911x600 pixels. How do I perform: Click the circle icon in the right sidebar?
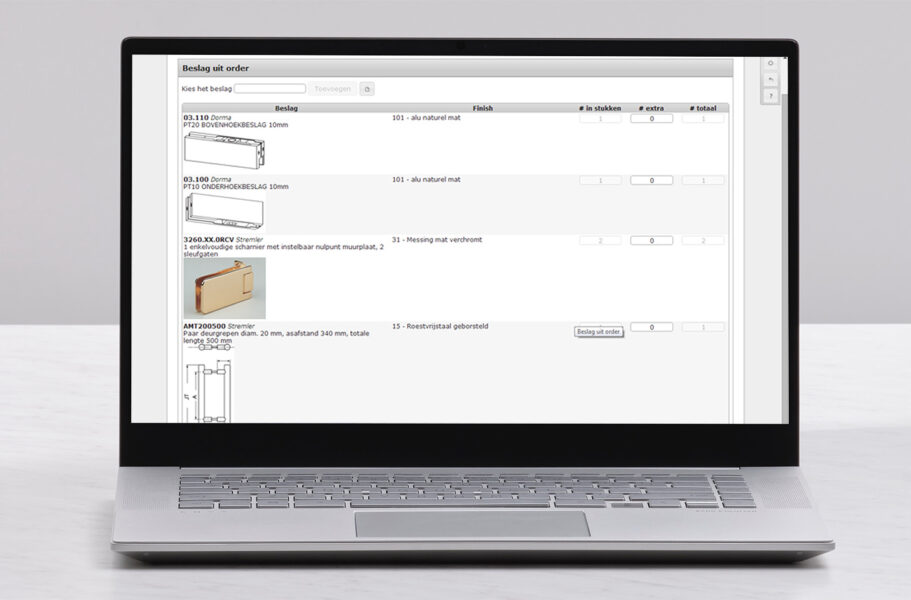770,63
